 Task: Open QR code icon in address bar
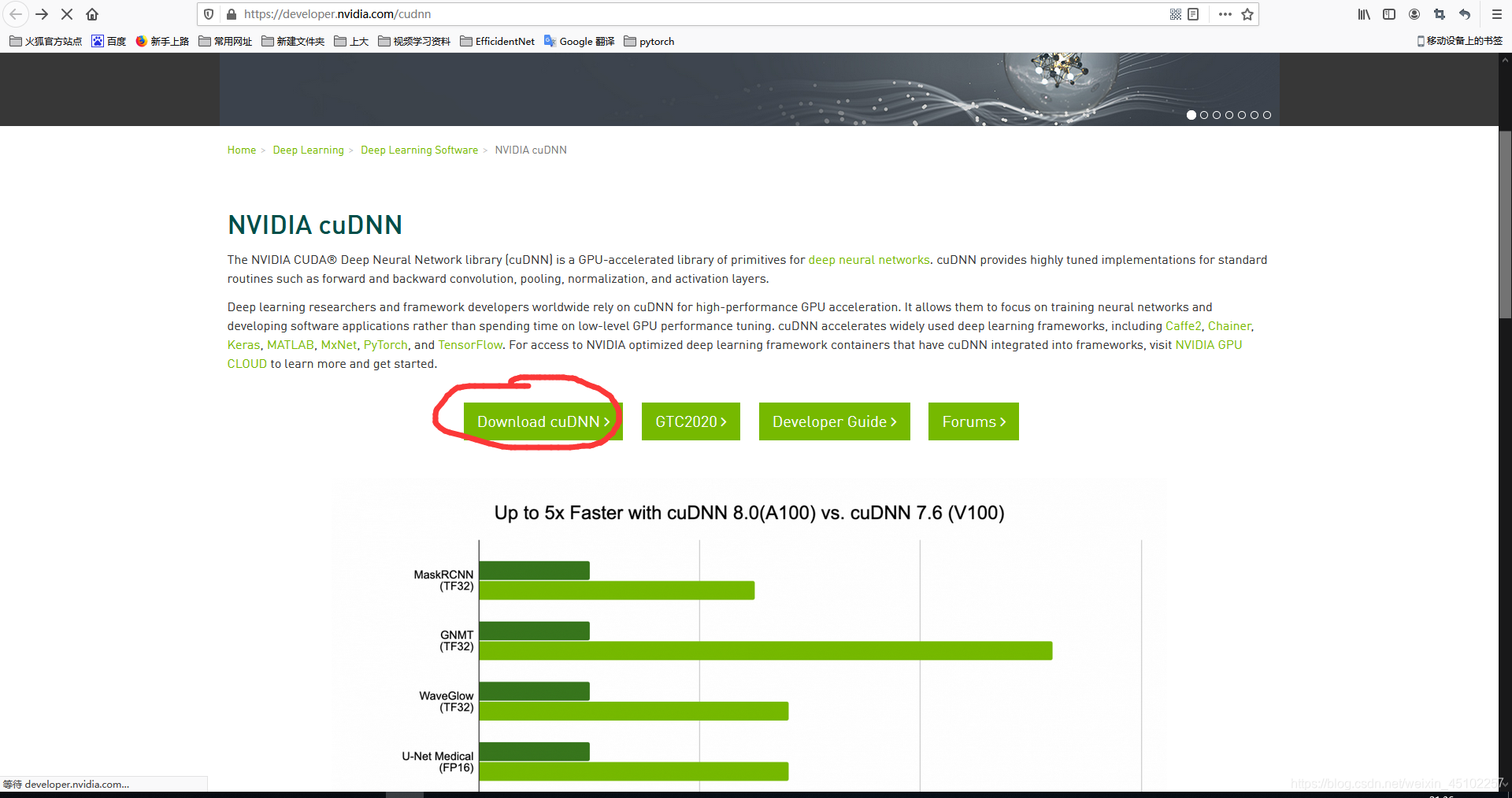pyautogui.click(x=1175, y=14)
